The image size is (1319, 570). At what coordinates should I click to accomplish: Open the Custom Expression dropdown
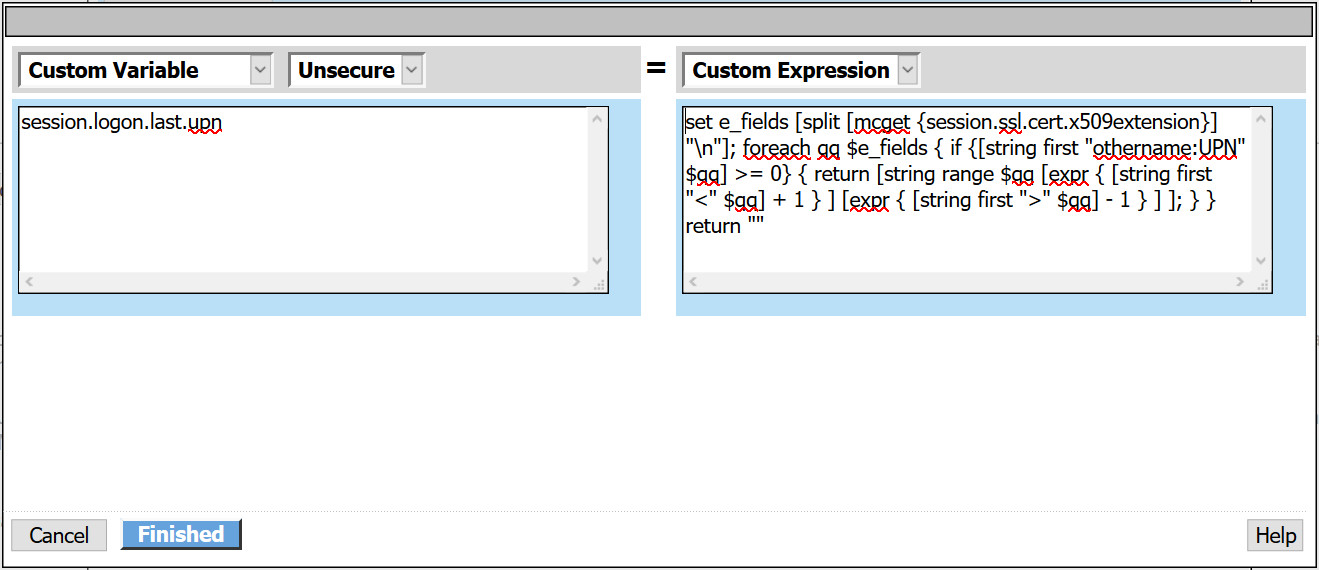point(801,70)
